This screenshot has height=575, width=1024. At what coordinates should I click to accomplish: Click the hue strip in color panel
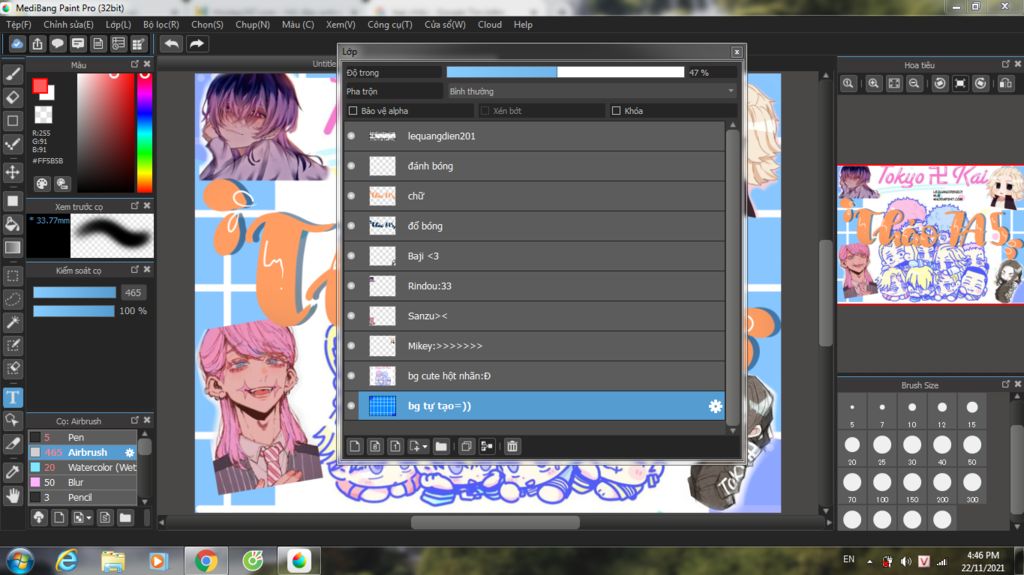coord(144,133)
